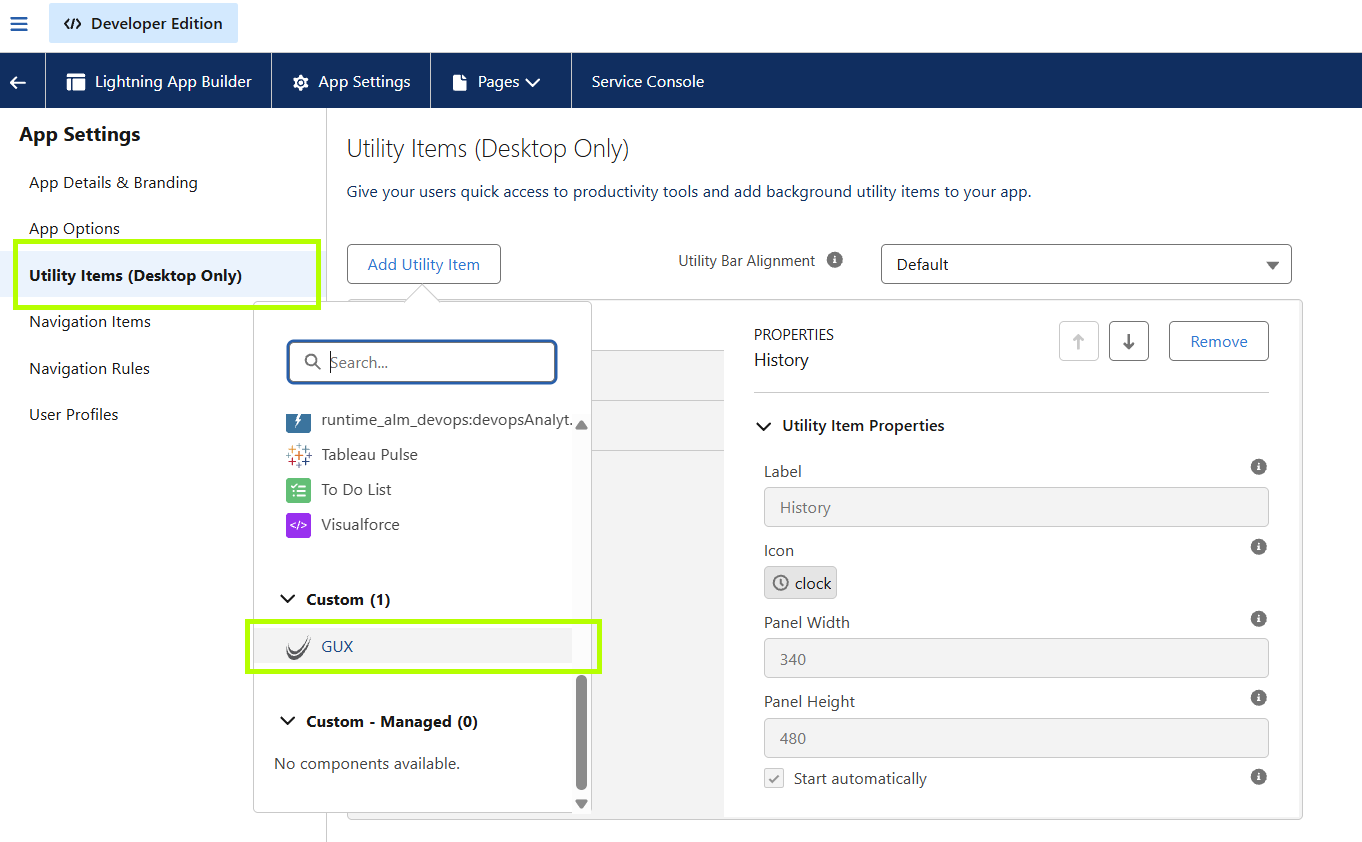This screenshot has width=1362, height=842.
Task: Click the To Do List checklist icon
Action: (x=298, y=490)
